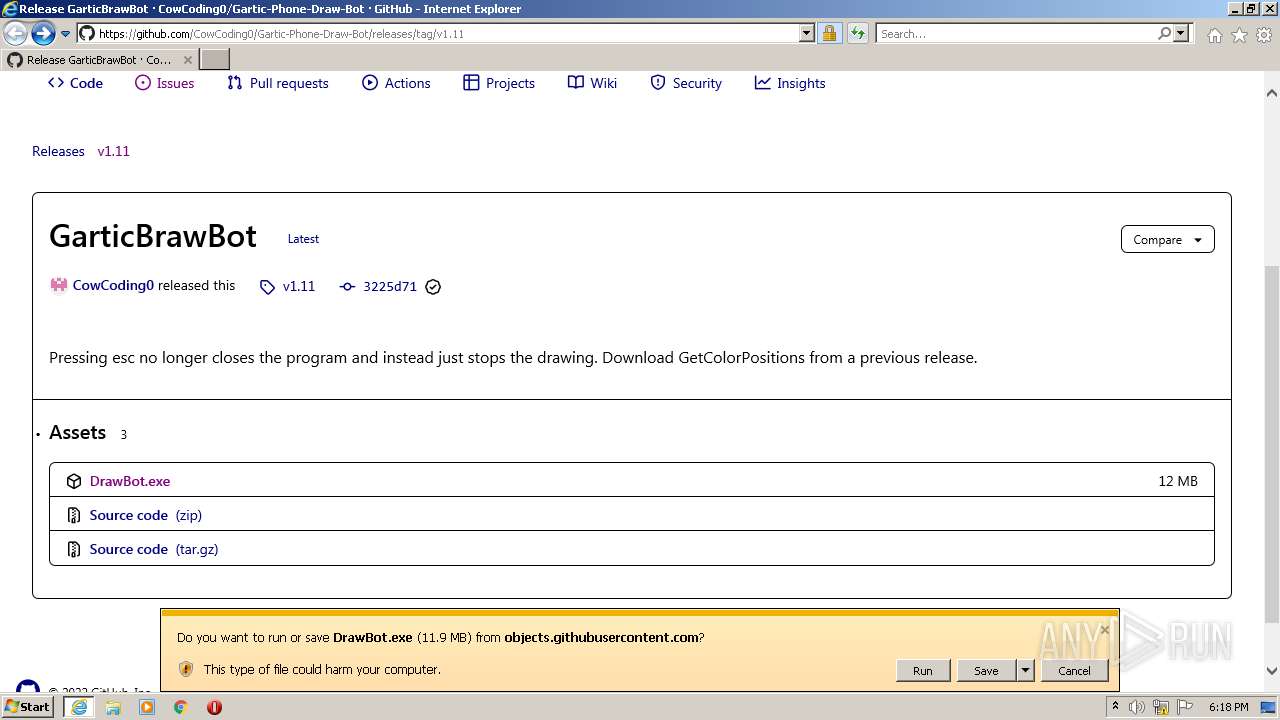Close the download notification bar
Image resolution: width=1280 pixels, height=720 pixels.
pos(1105,630)
